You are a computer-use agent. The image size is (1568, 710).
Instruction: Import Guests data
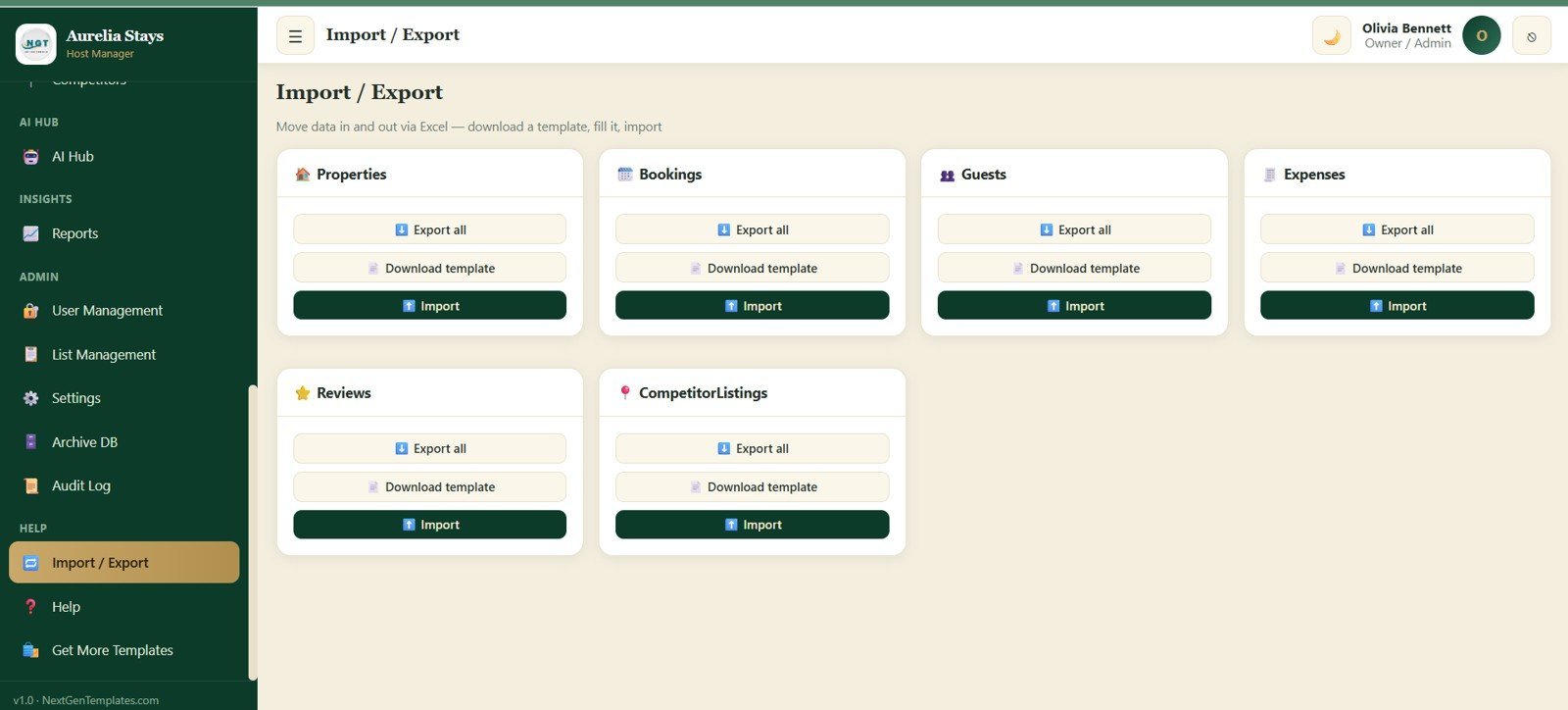[1074, 306]
